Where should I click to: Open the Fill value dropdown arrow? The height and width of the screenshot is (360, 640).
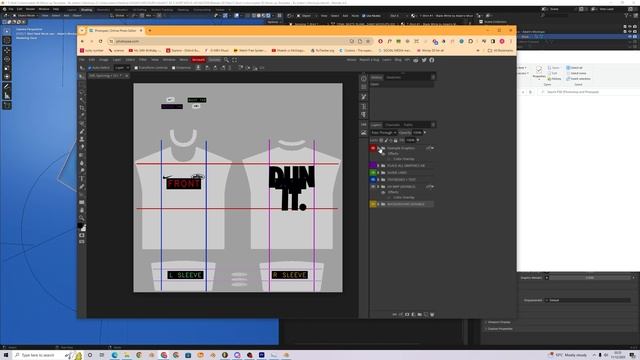[x=418, y=140]
